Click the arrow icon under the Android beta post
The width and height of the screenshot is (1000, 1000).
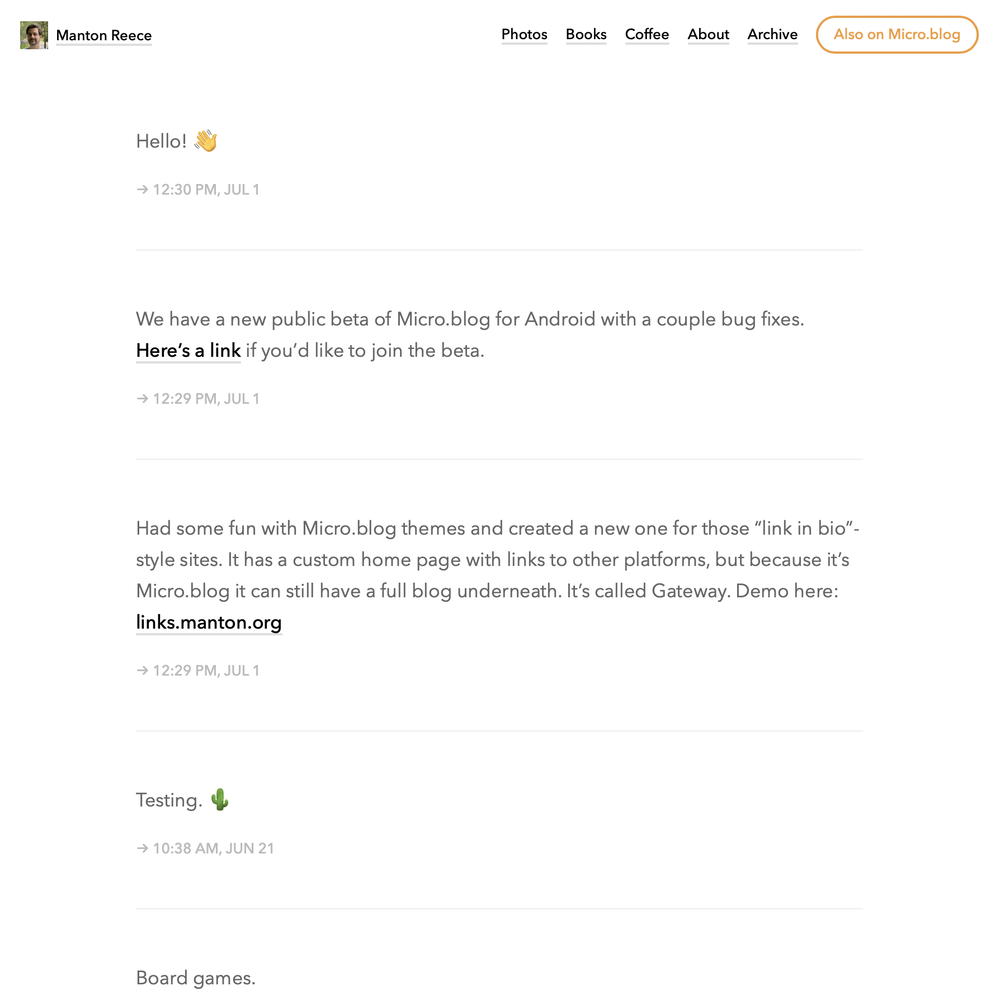pyautogui.click(x=142, y=399)
